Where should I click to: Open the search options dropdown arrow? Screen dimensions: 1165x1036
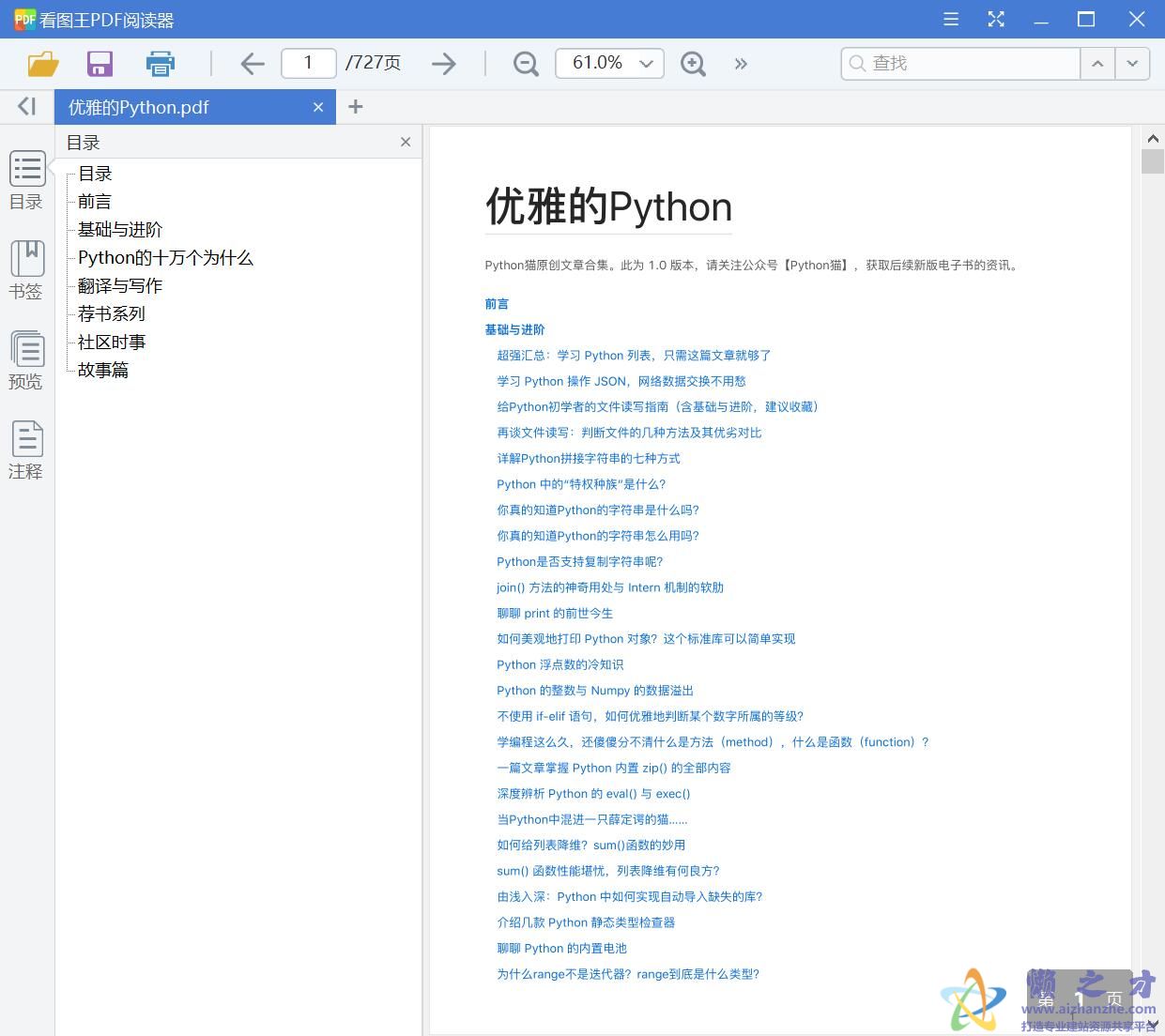point(1132,63)
